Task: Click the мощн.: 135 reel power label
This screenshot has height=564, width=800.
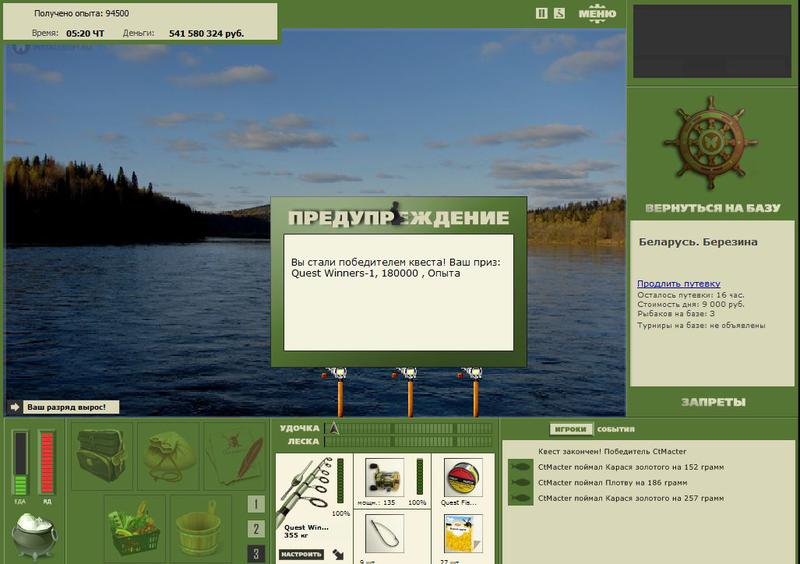Action: point(376,503)
